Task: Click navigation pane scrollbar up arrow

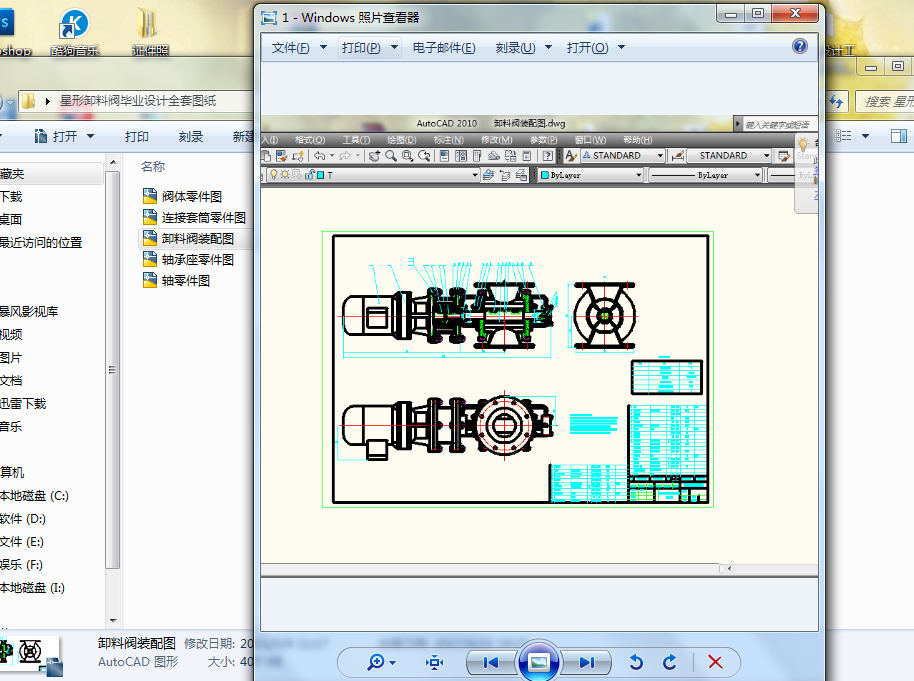Action: tap(113, 162)
